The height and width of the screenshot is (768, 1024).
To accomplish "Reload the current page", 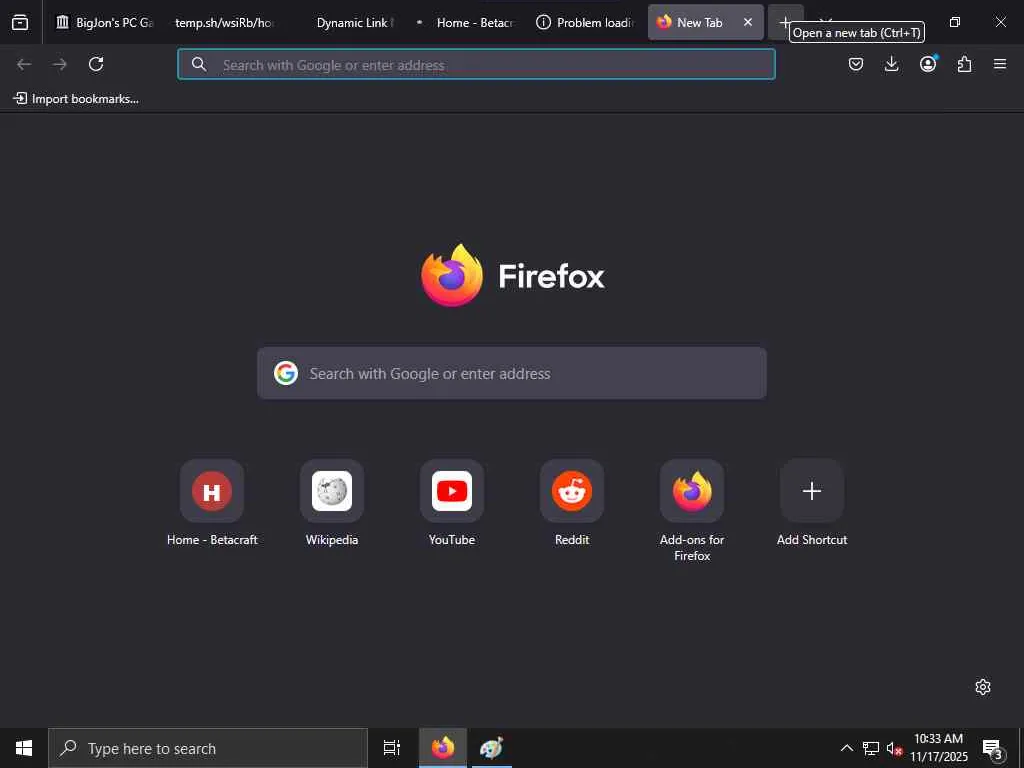I will pyautogui.click(x=96, y=64).
